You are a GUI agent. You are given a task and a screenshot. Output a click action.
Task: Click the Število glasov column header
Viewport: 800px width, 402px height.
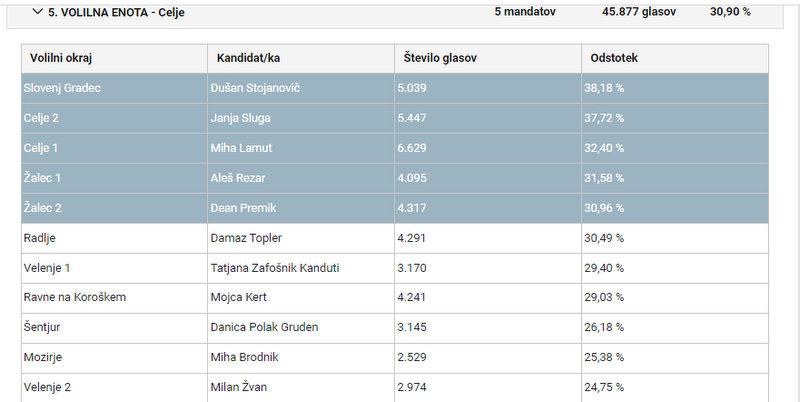438,59
